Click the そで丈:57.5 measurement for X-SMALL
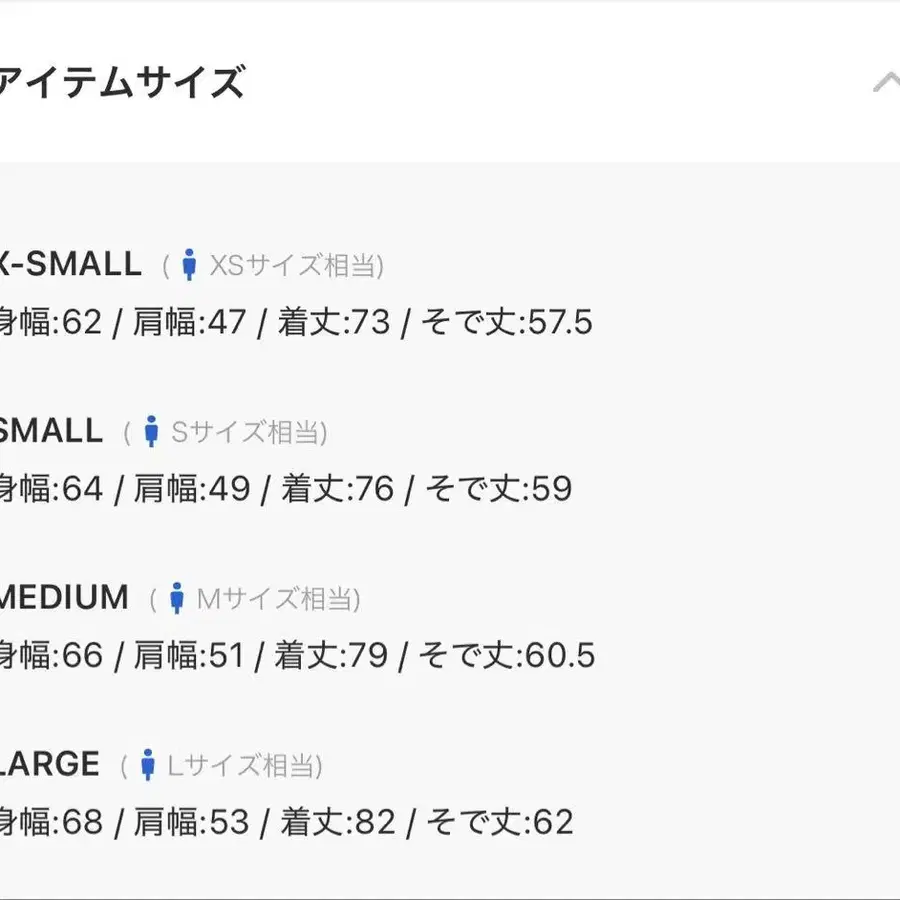 [507, 323]
